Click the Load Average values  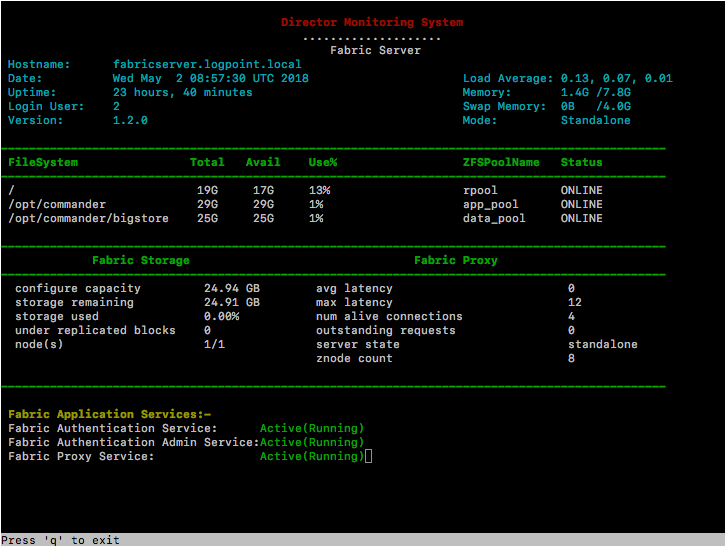[616, 78]
